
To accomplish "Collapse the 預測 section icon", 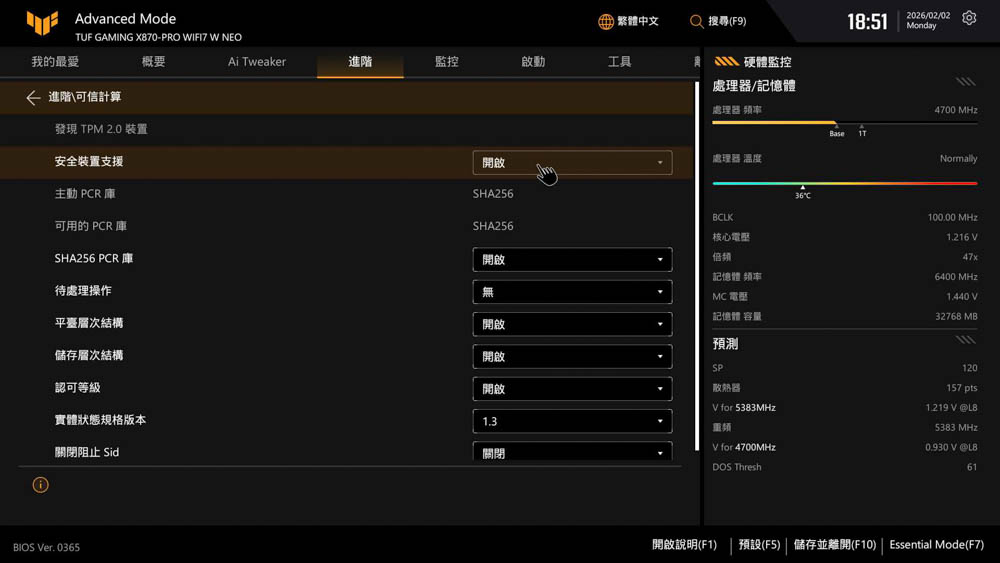I will (965, 341).
